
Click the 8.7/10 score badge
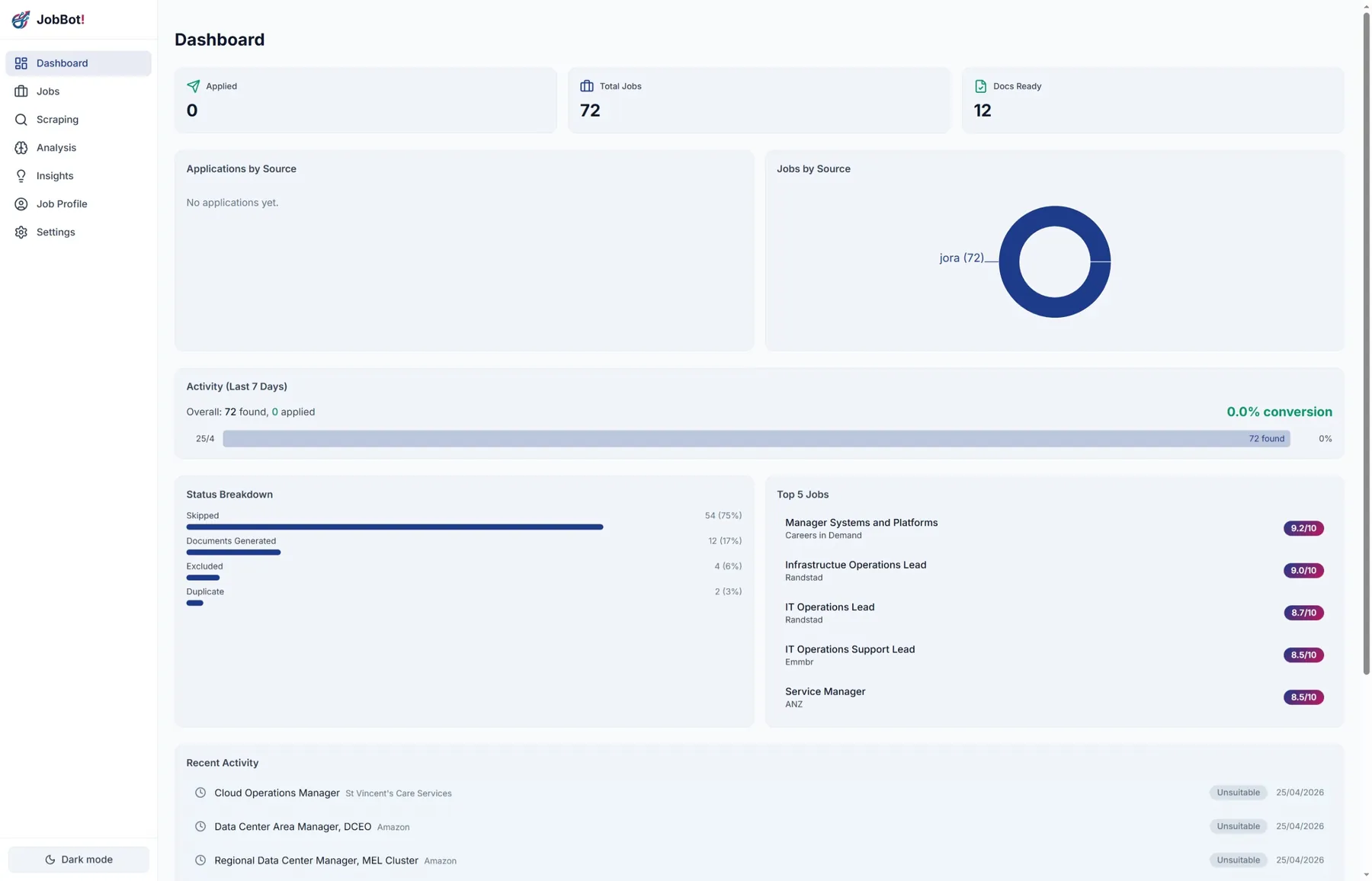coord(1303,613)
